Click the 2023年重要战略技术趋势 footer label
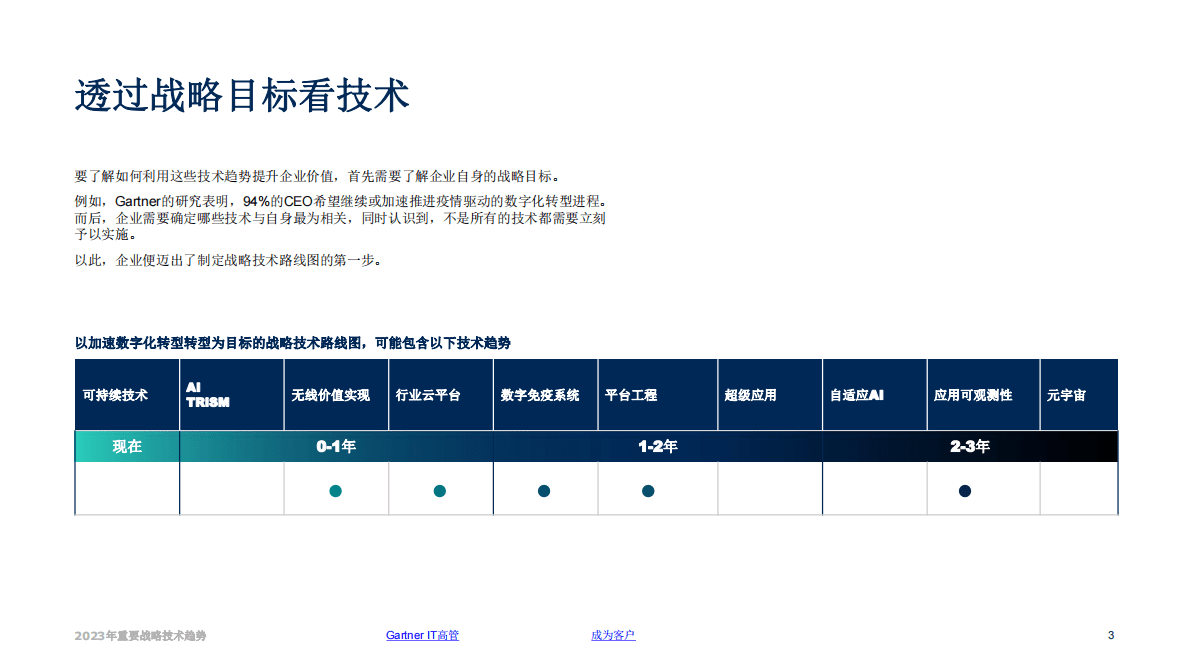The height and width of the screenshot is (669, 1190). click(x=142, y=634)
